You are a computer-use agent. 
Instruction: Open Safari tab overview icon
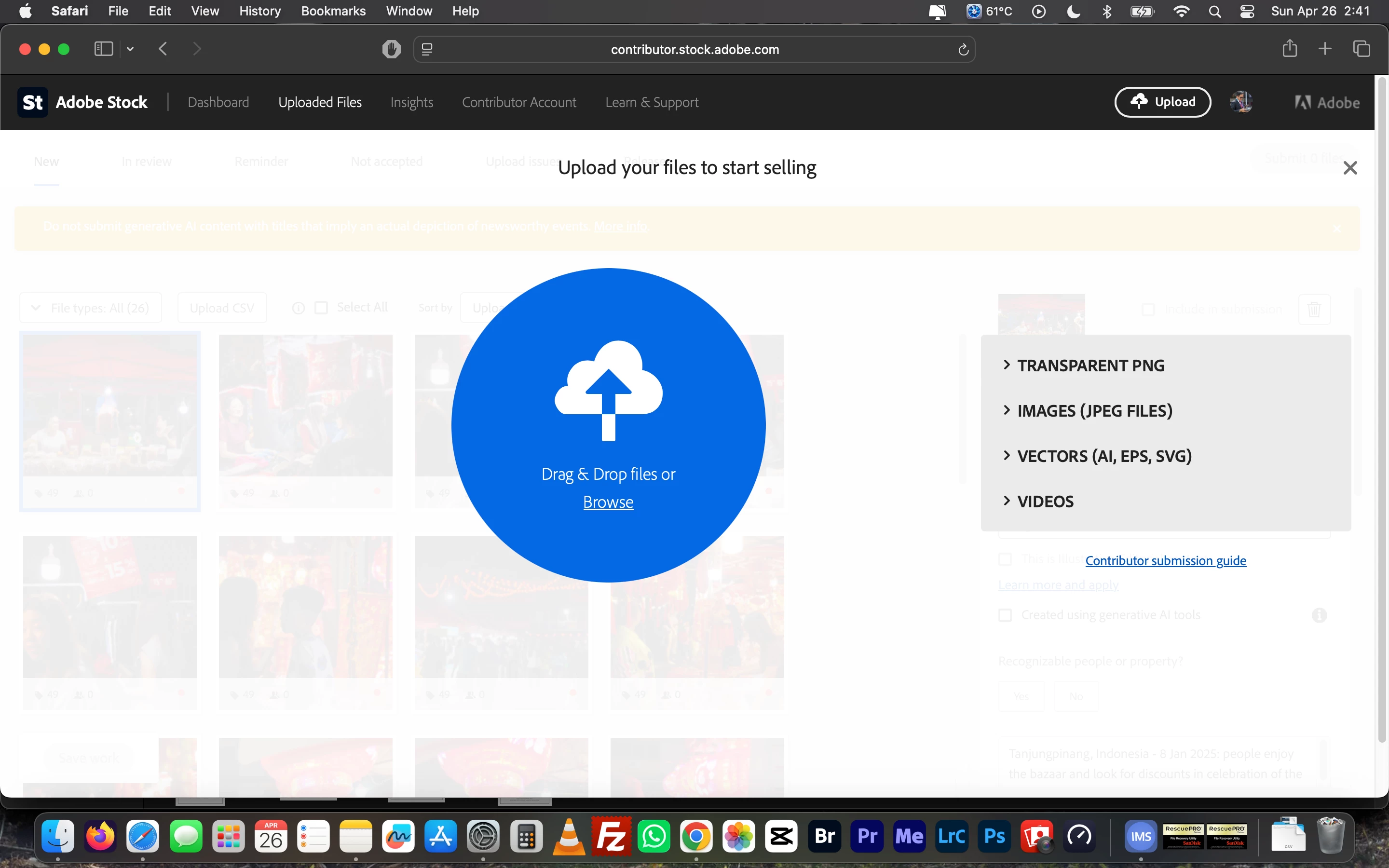tap(1362, 49)
